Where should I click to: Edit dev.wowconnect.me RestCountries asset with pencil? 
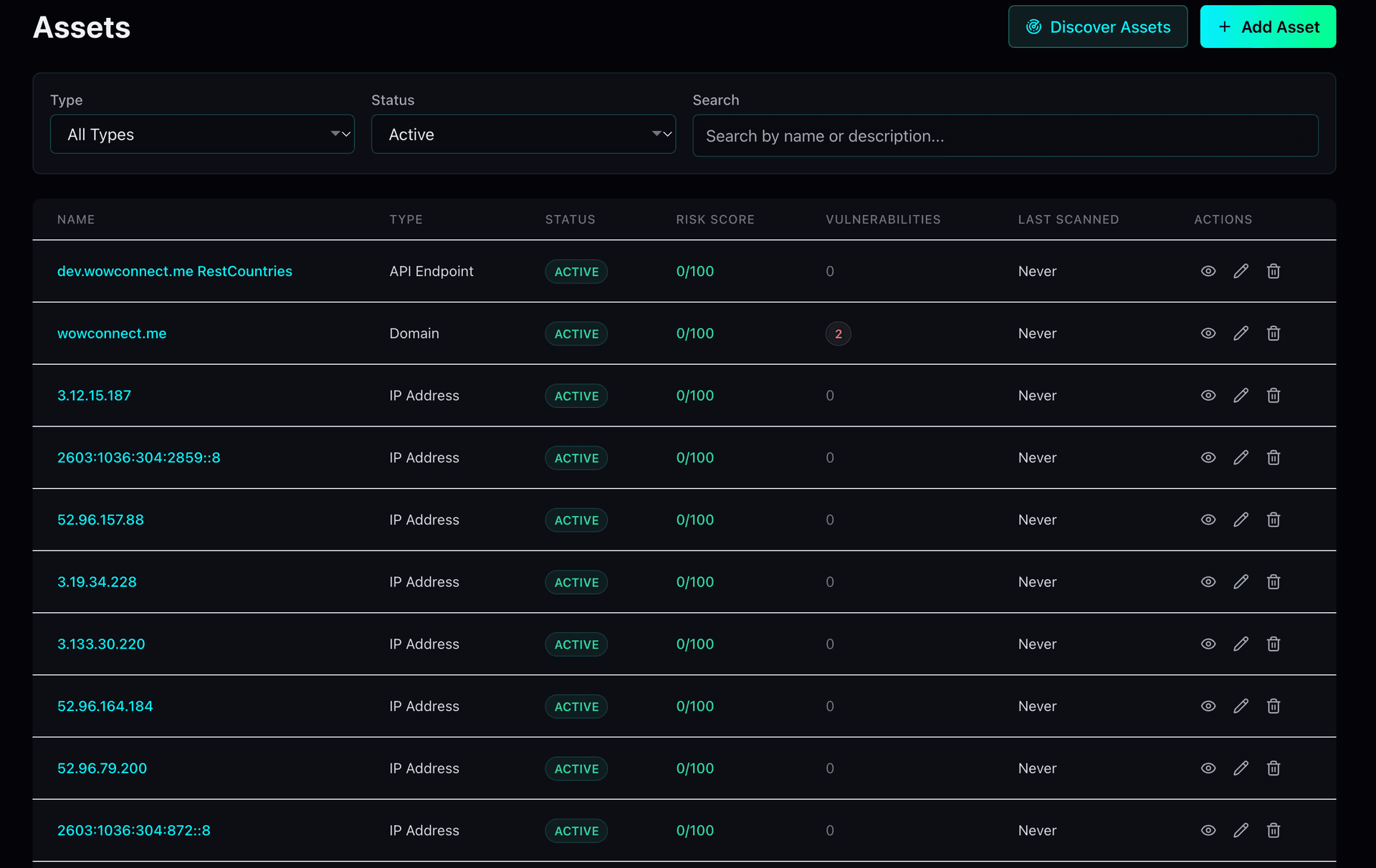1241,271
